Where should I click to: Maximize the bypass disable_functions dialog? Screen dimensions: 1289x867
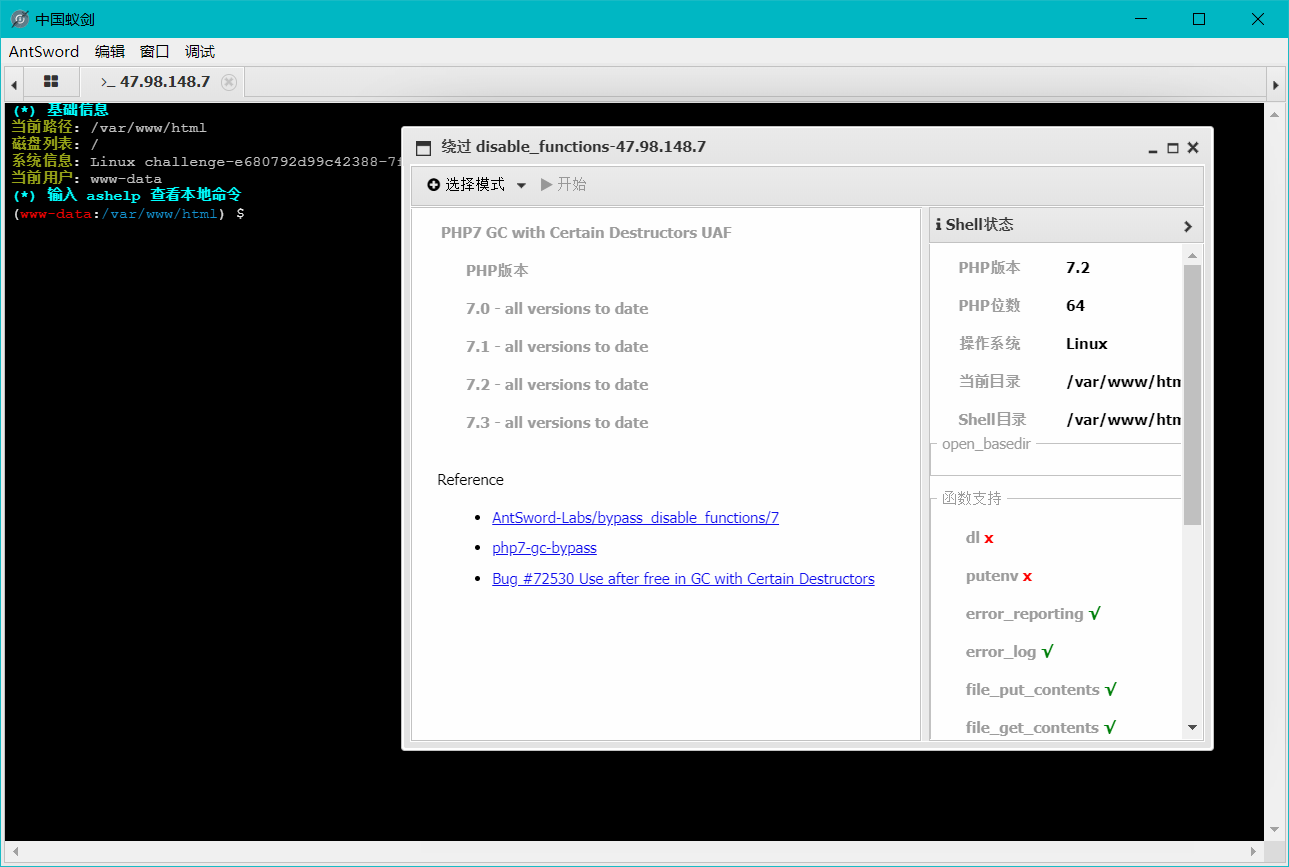pyautogui.click(x=1173, y=148)
